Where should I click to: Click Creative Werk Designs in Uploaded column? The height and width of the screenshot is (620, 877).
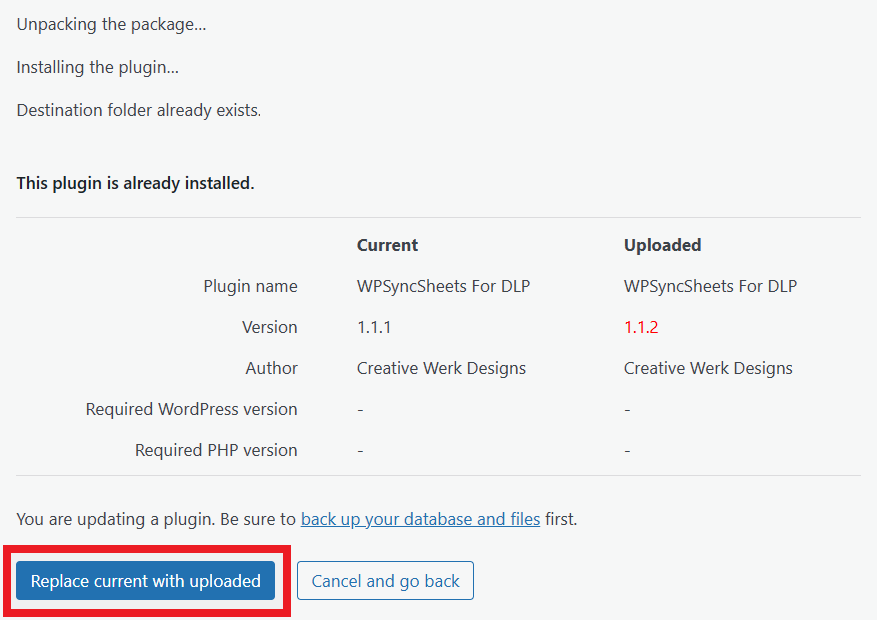pyautogui.click(x=708, y=368)
